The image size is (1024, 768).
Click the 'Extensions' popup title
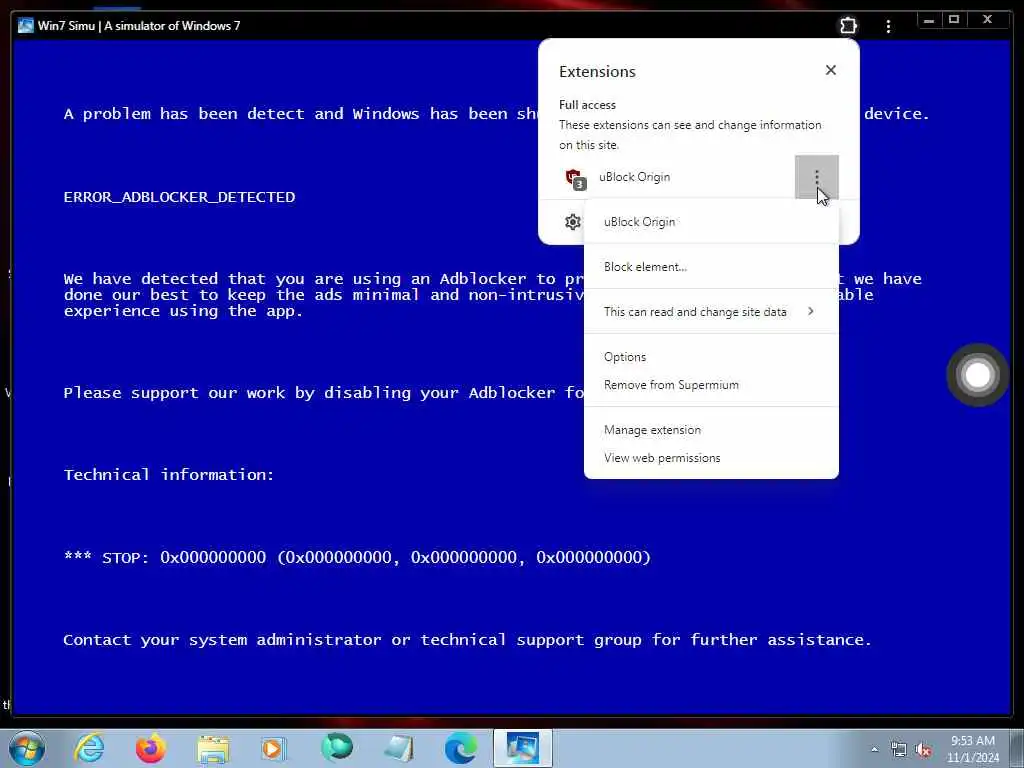pyautogui.click(x=597, y=71)
